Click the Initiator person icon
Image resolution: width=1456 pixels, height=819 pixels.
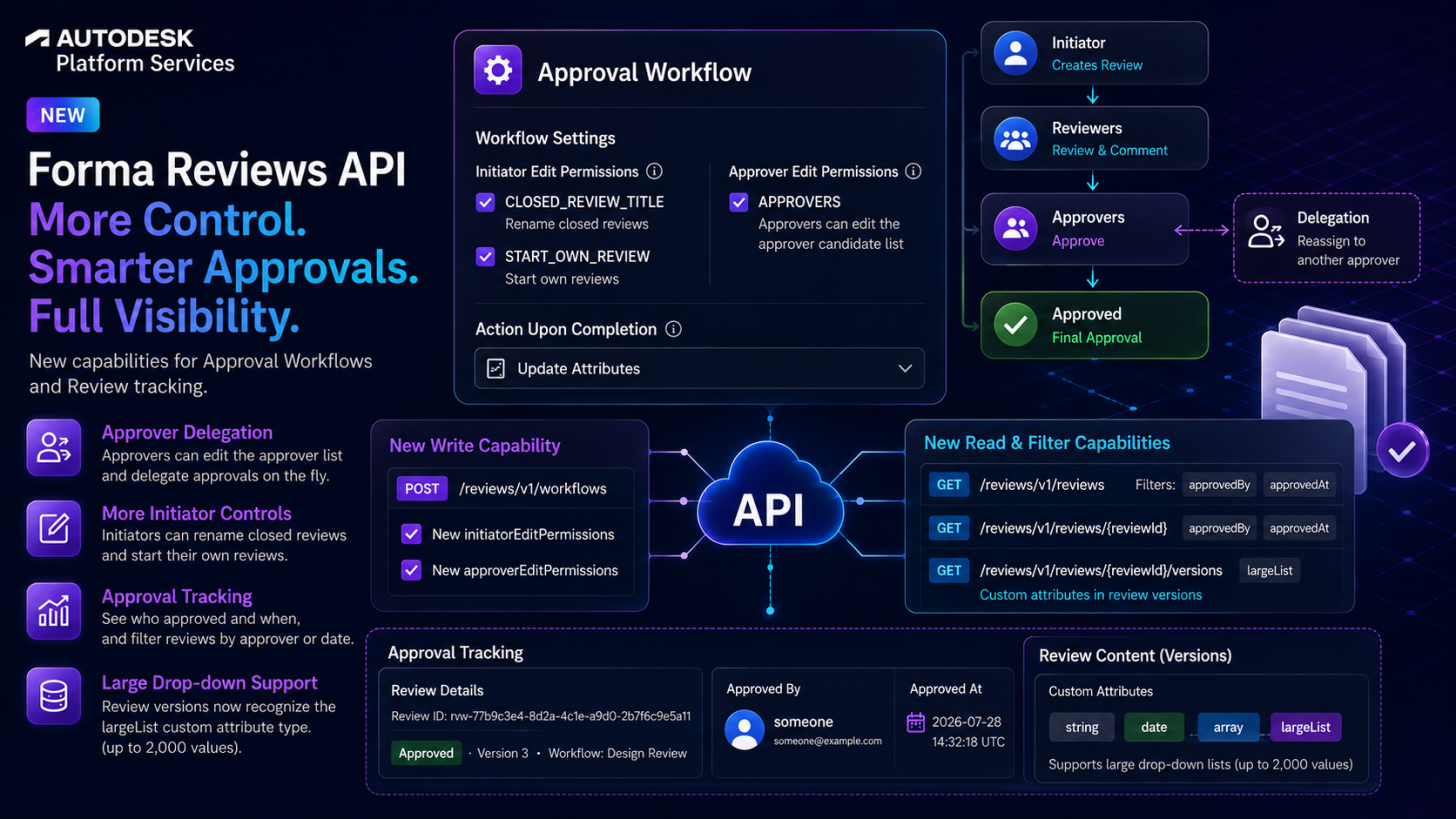(x=1016, y=53)
